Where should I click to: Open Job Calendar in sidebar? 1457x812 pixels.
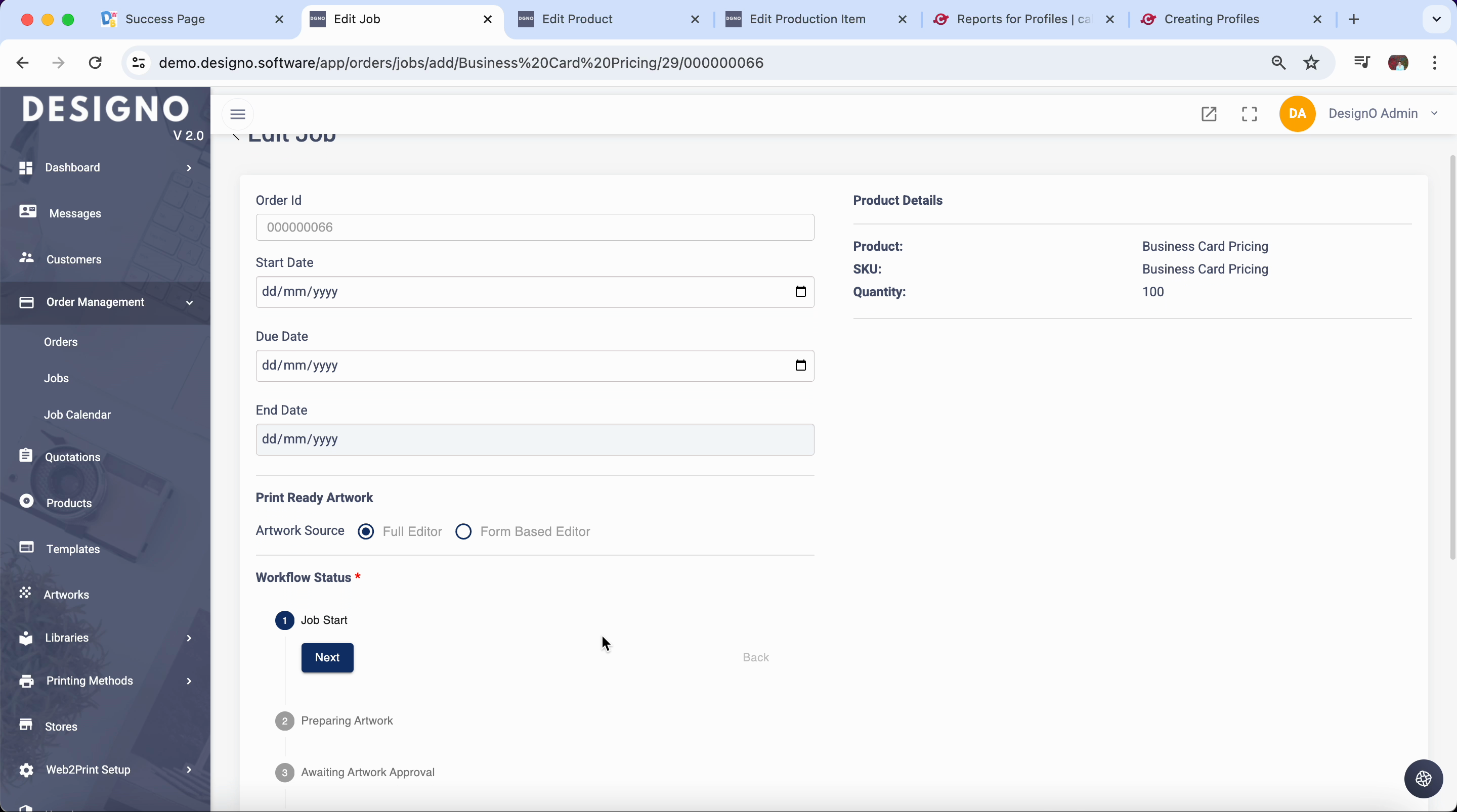77,415
